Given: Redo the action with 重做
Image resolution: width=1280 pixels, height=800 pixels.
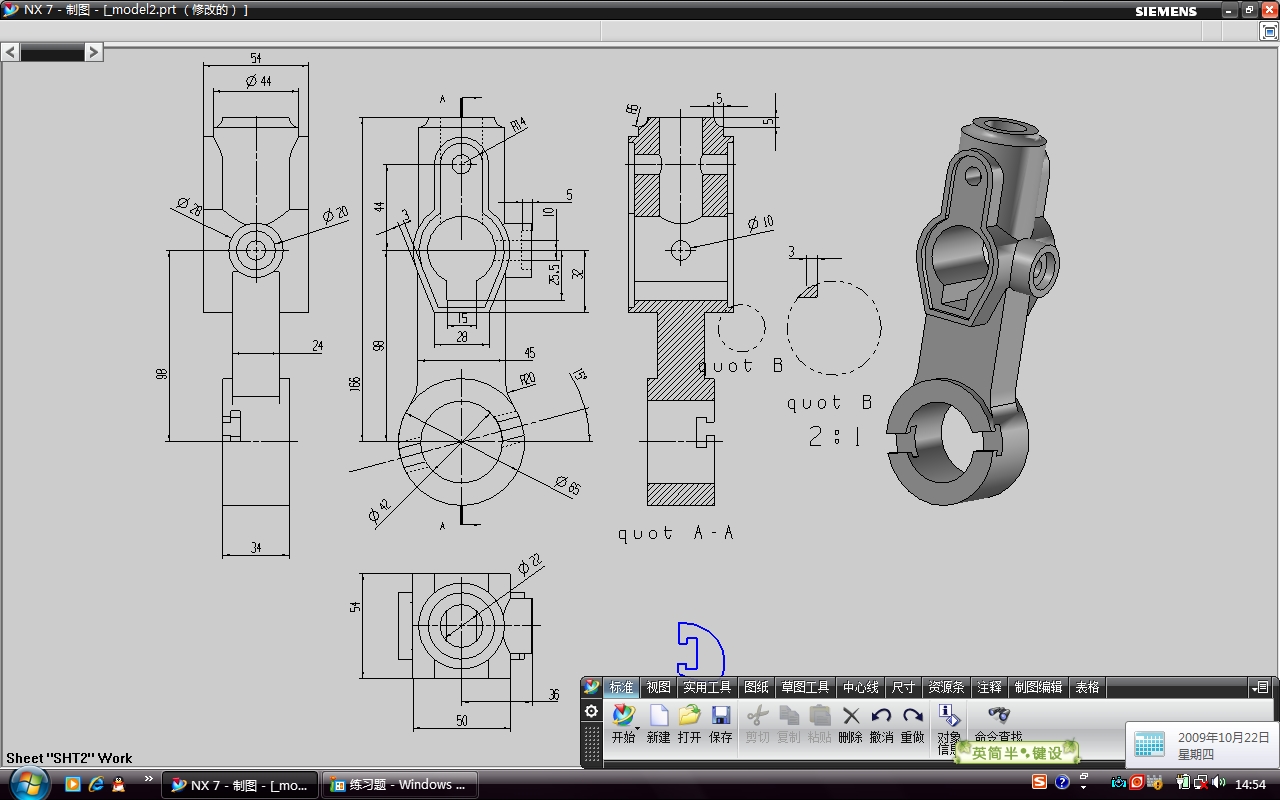Looking at the screenshot, I should coord(912,724).
